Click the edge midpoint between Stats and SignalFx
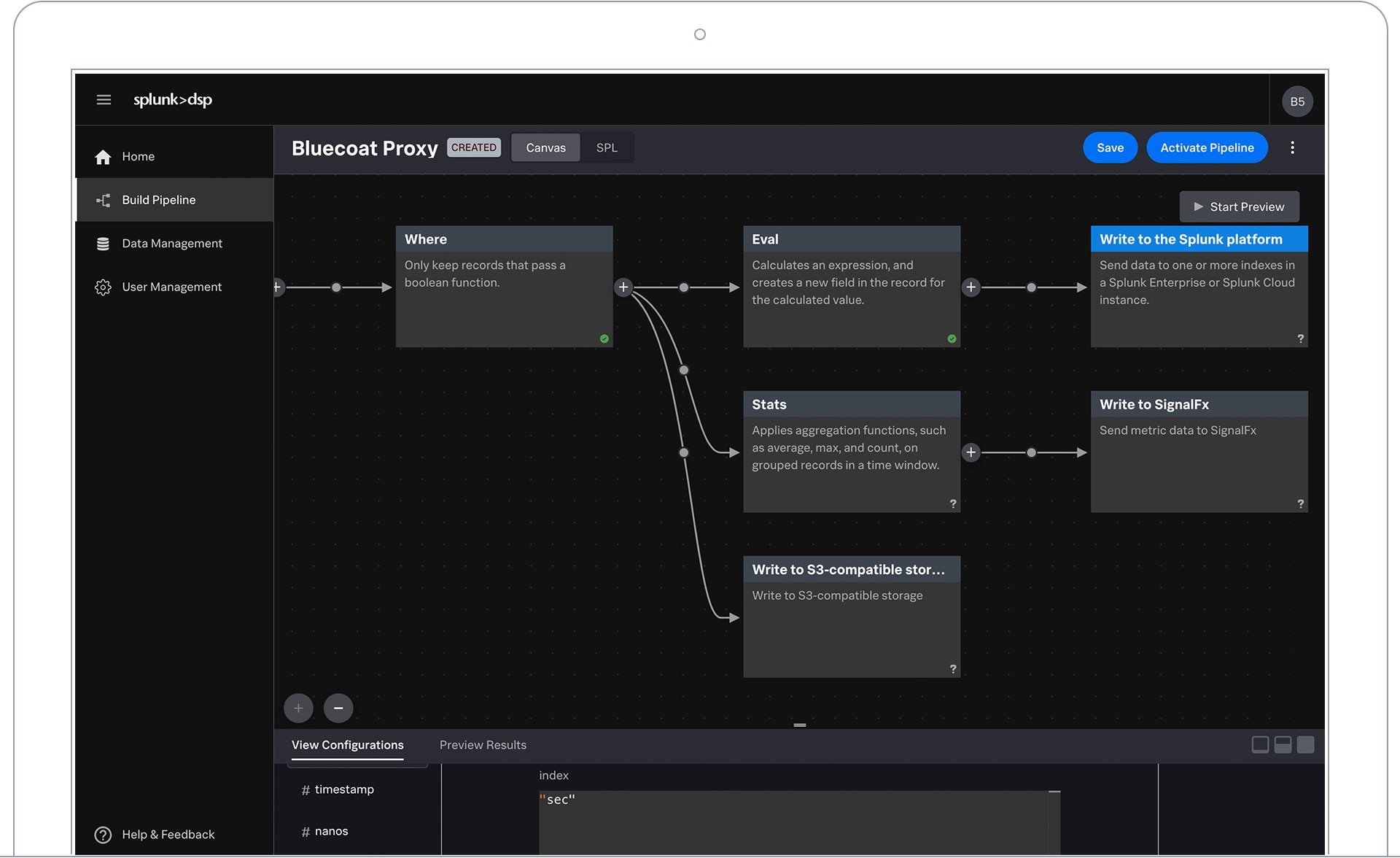The image size is (1400, 858). (1031, 452)
